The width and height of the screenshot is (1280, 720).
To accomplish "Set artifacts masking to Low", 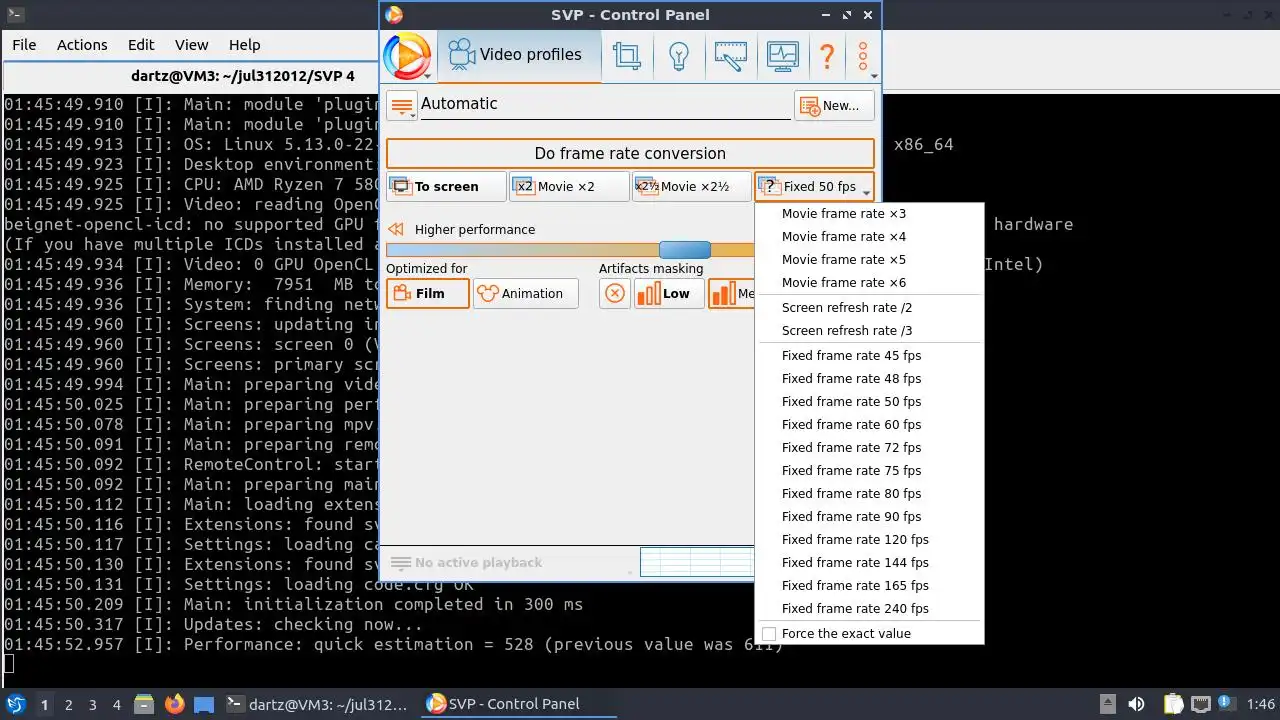I will [669, 293].
